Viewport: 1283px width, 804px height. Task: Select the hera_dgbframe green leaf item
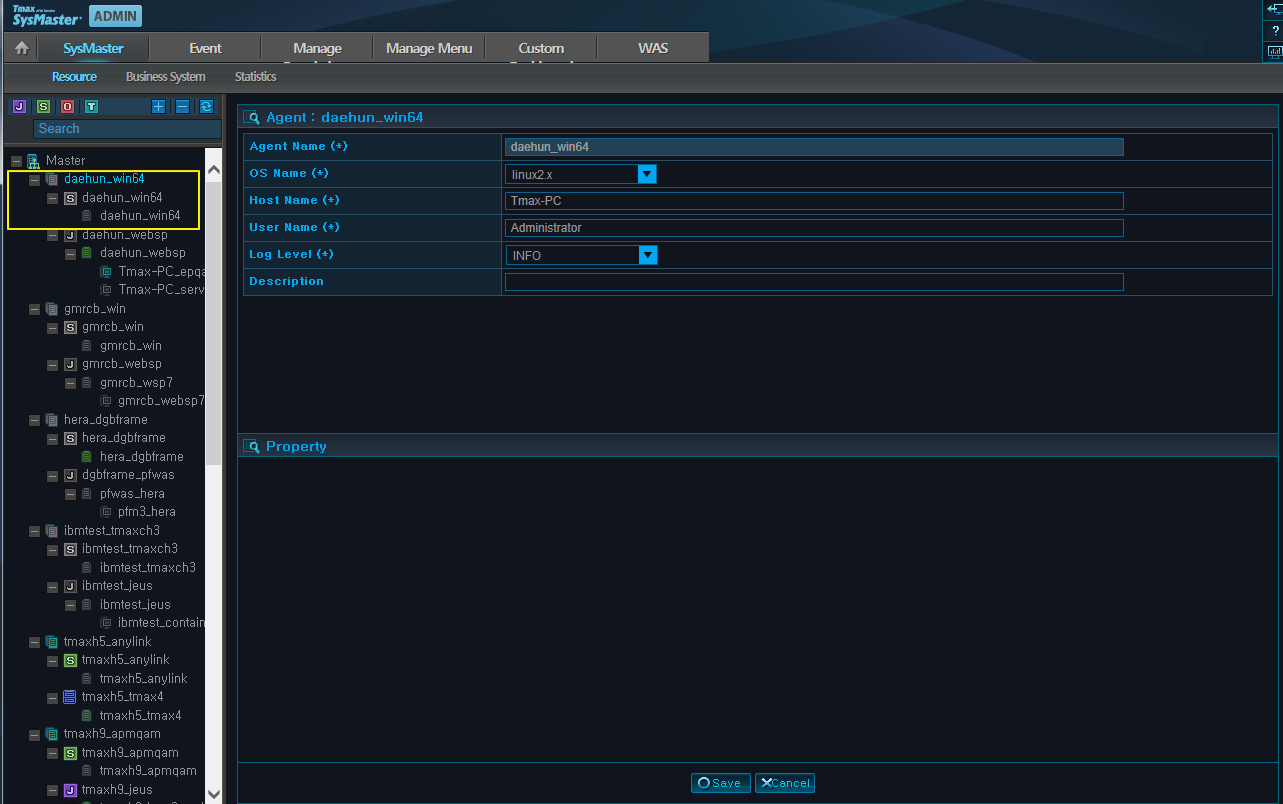coord(142,457)
